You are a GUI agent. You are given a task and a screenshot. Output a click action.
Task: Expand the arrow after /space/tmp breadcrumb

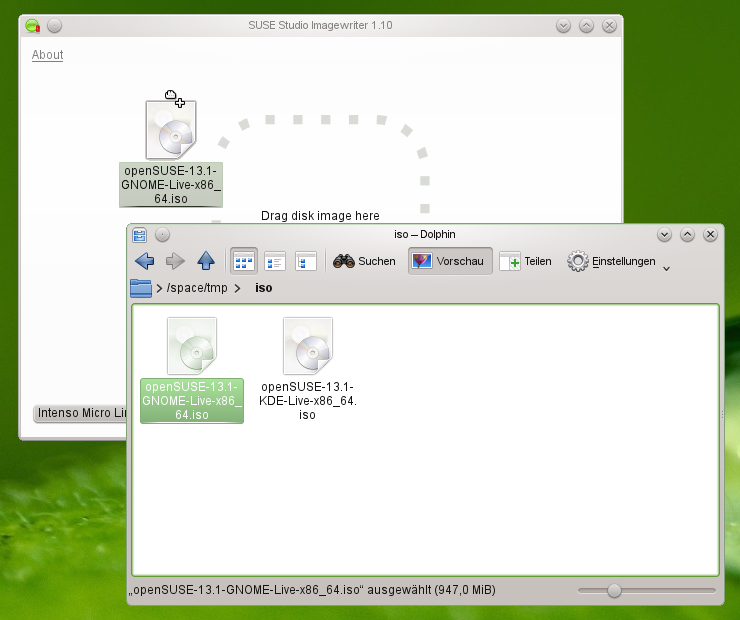237,288
